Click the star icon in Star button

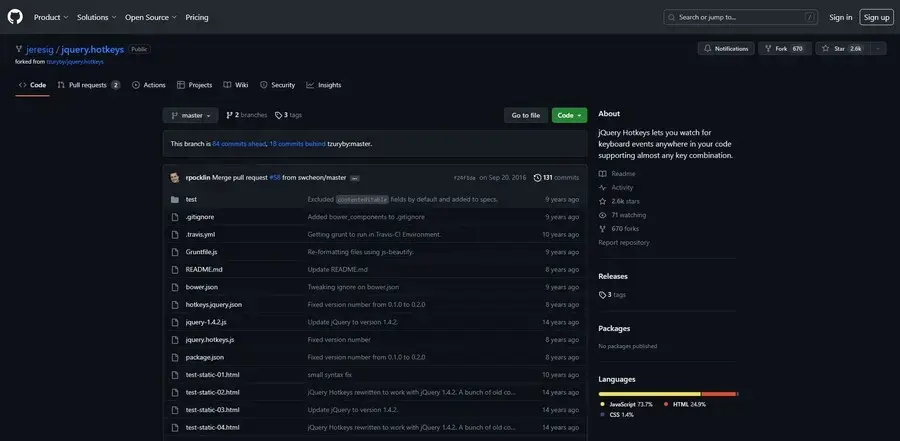point(825,49)
